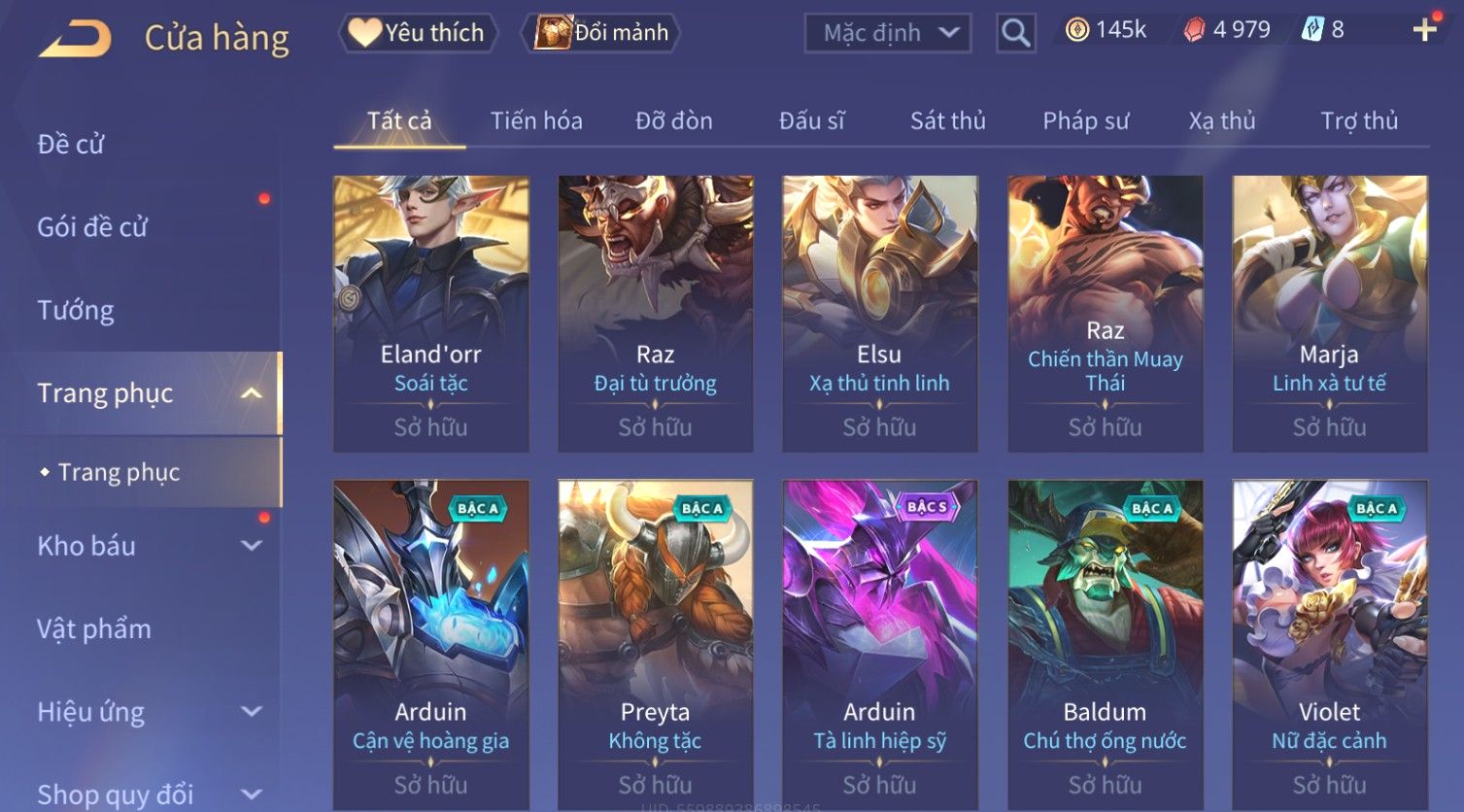Screen dimensions: 1464x812
Task: Click the golden back arrow icon
Action: 75,39
